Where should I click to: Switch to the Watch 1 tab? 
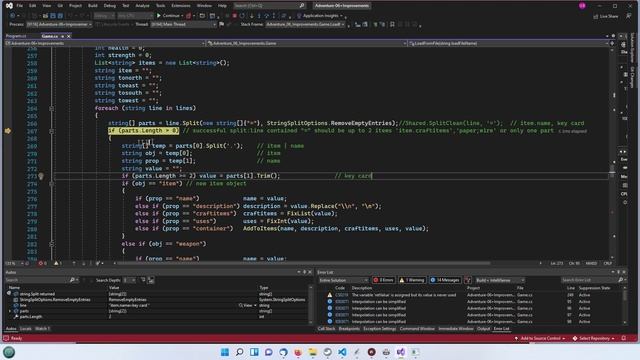point(42,329)
